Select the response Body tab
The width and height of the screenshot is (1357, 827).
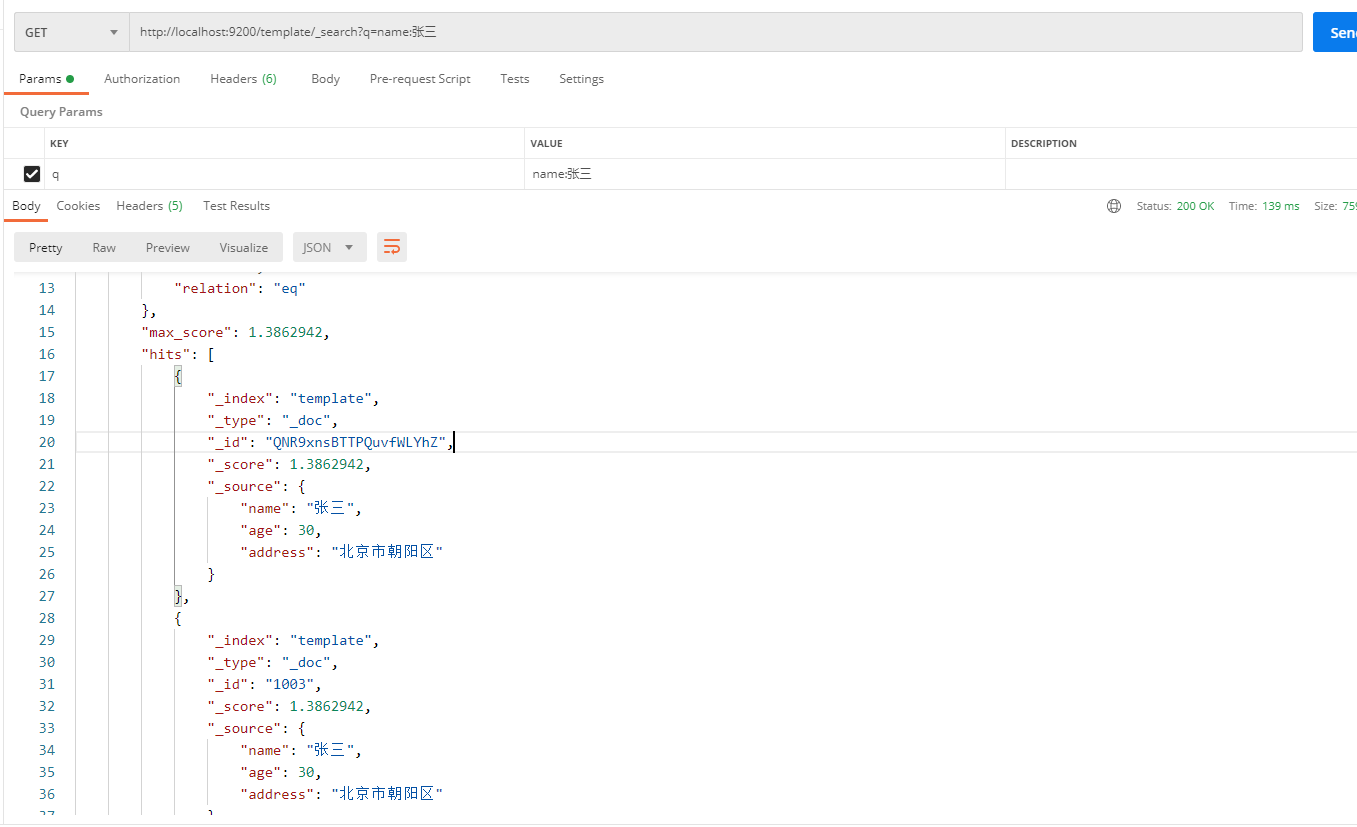(x=26, y=206)
